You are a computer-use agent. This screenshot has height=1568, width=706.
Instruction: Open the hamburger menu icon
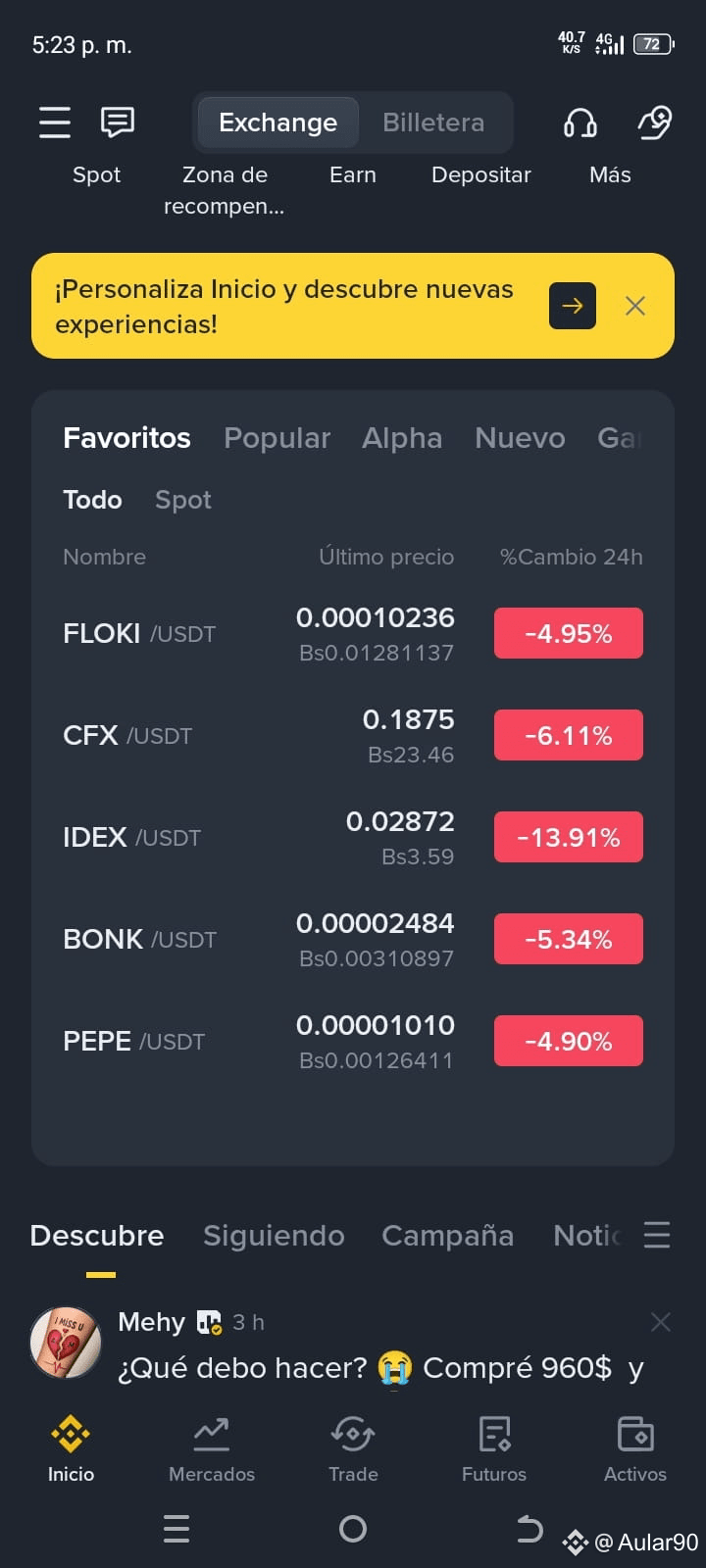54,122
